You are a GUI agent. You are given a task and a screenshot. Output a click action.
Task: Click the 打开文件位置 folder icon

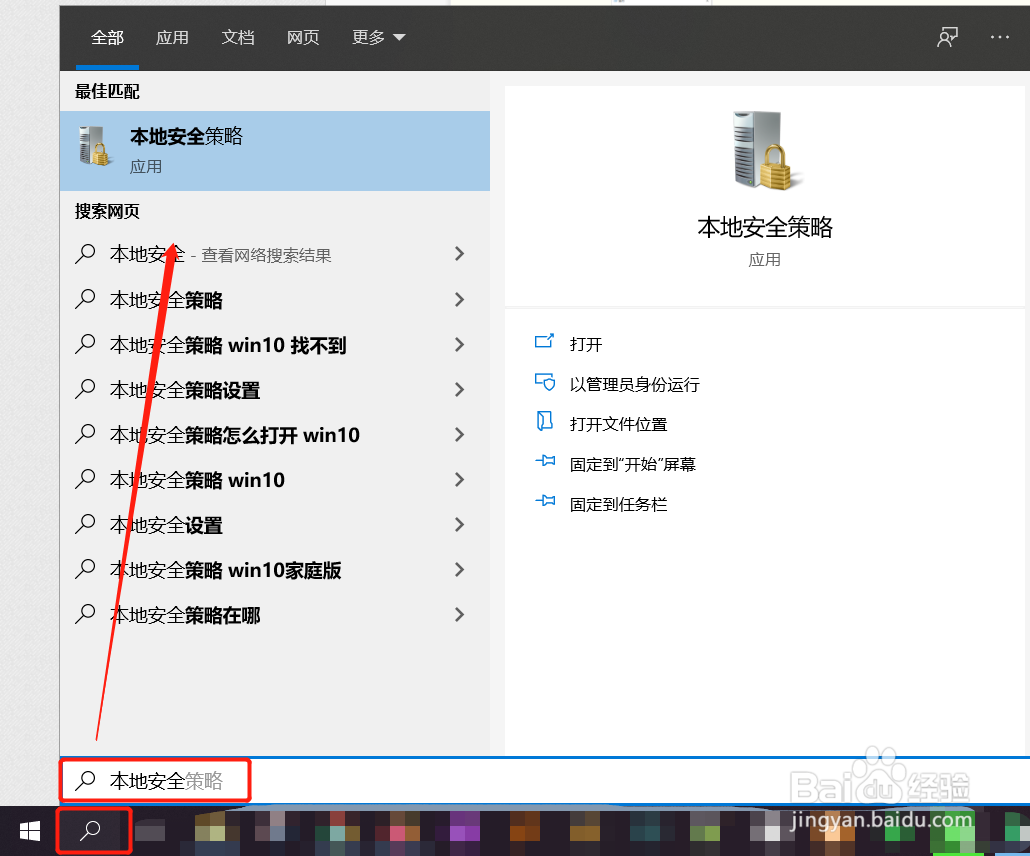[x=545, y=422]
